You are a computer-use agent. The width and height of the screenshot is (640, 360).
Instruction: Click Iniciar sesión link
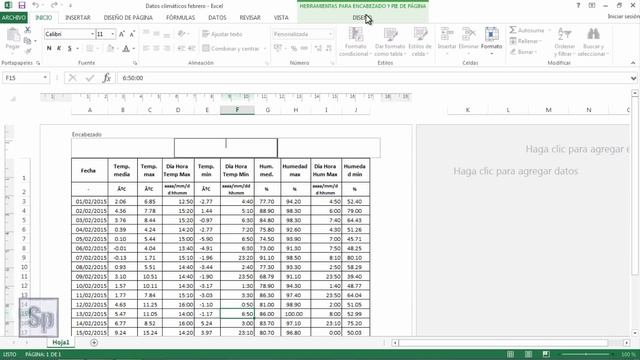(x=623, y=17)
